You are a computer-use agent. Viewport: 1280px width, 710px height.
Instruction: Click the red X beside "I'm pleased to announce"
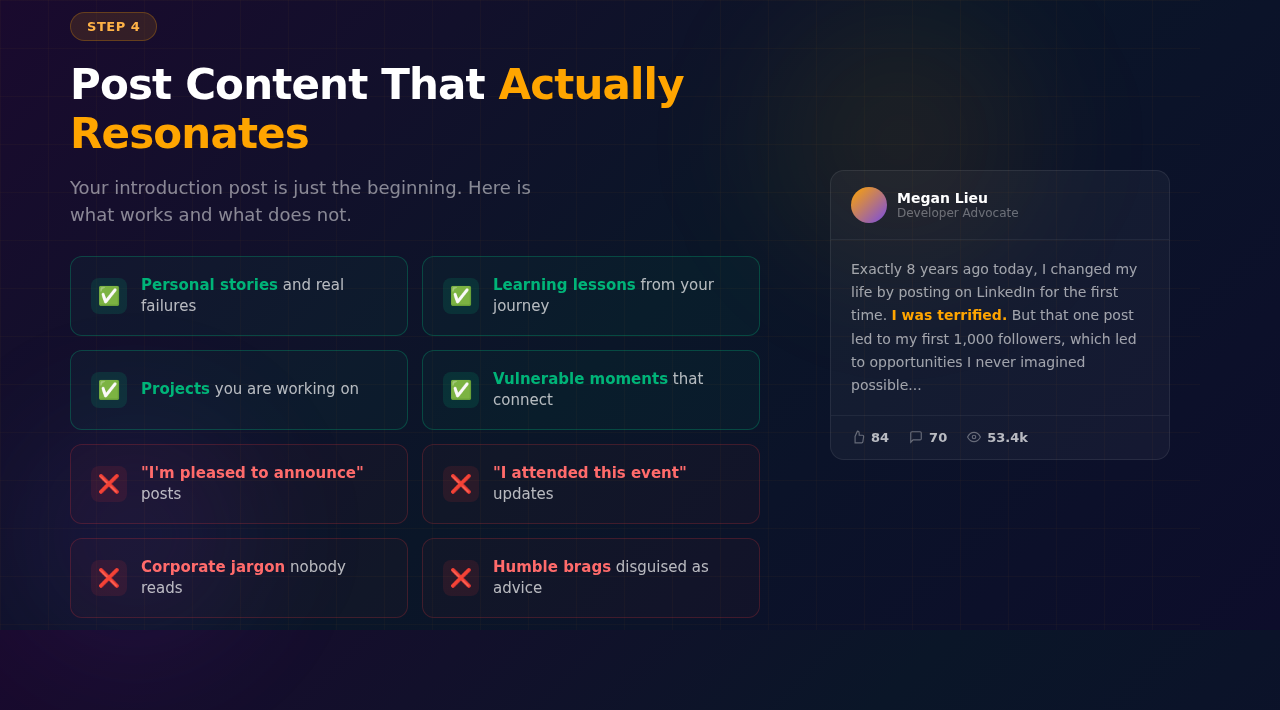[x=109, y=484]
